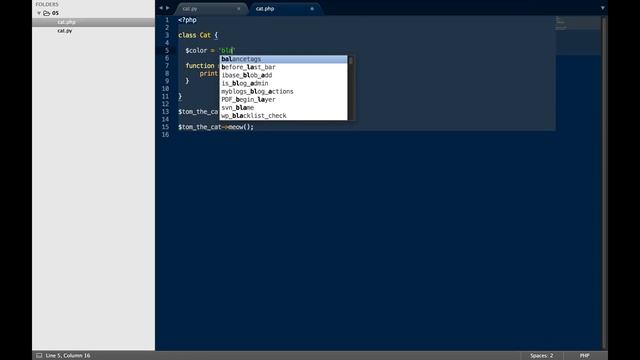Close the cat.py tab
Viewport: 640px width, 360px height.
(x=239, y=9)
